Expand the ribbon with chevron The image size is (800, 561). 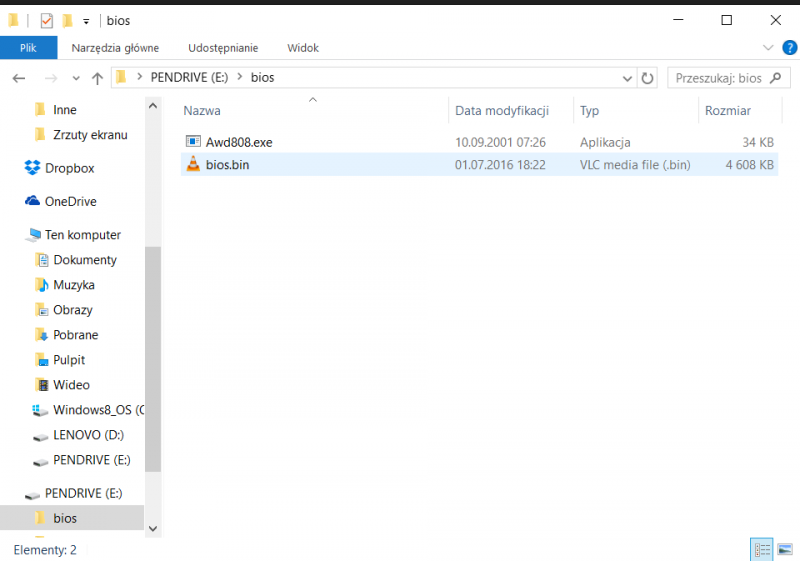point(768,48)
